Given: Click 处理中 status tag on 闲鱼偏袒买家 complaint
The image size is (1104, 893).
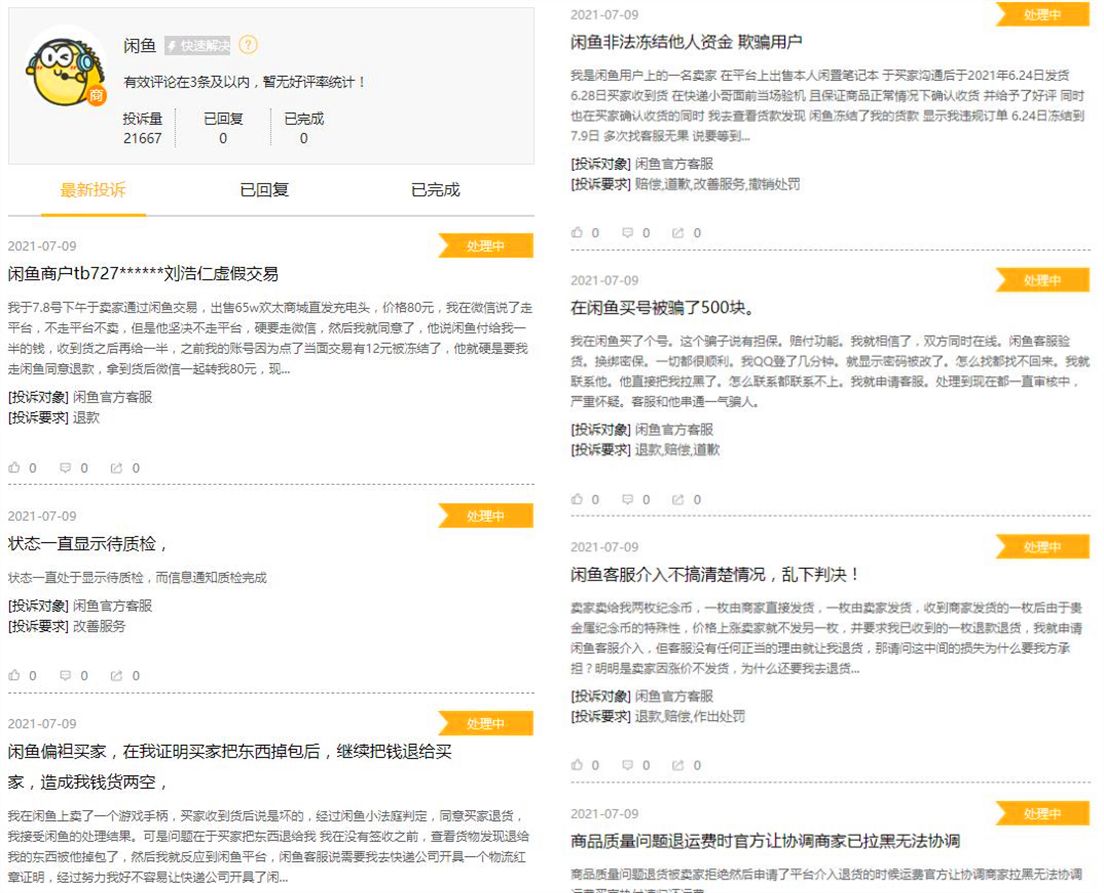Looking at the screenshot, I should coord(485,723).
